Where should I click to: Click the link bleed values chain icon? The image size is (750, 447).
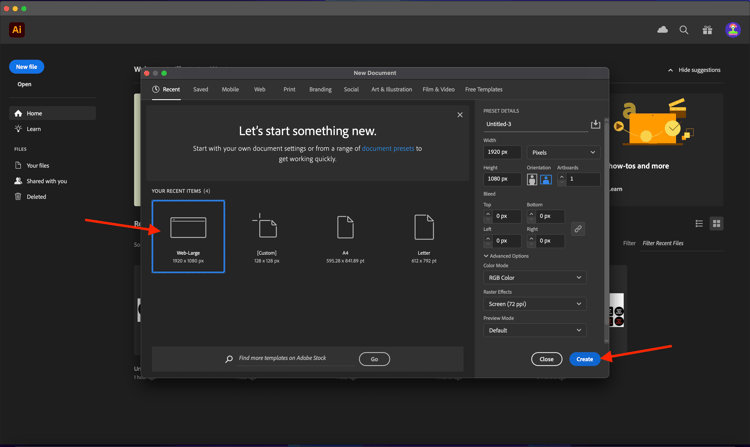[x=578, y=229]
